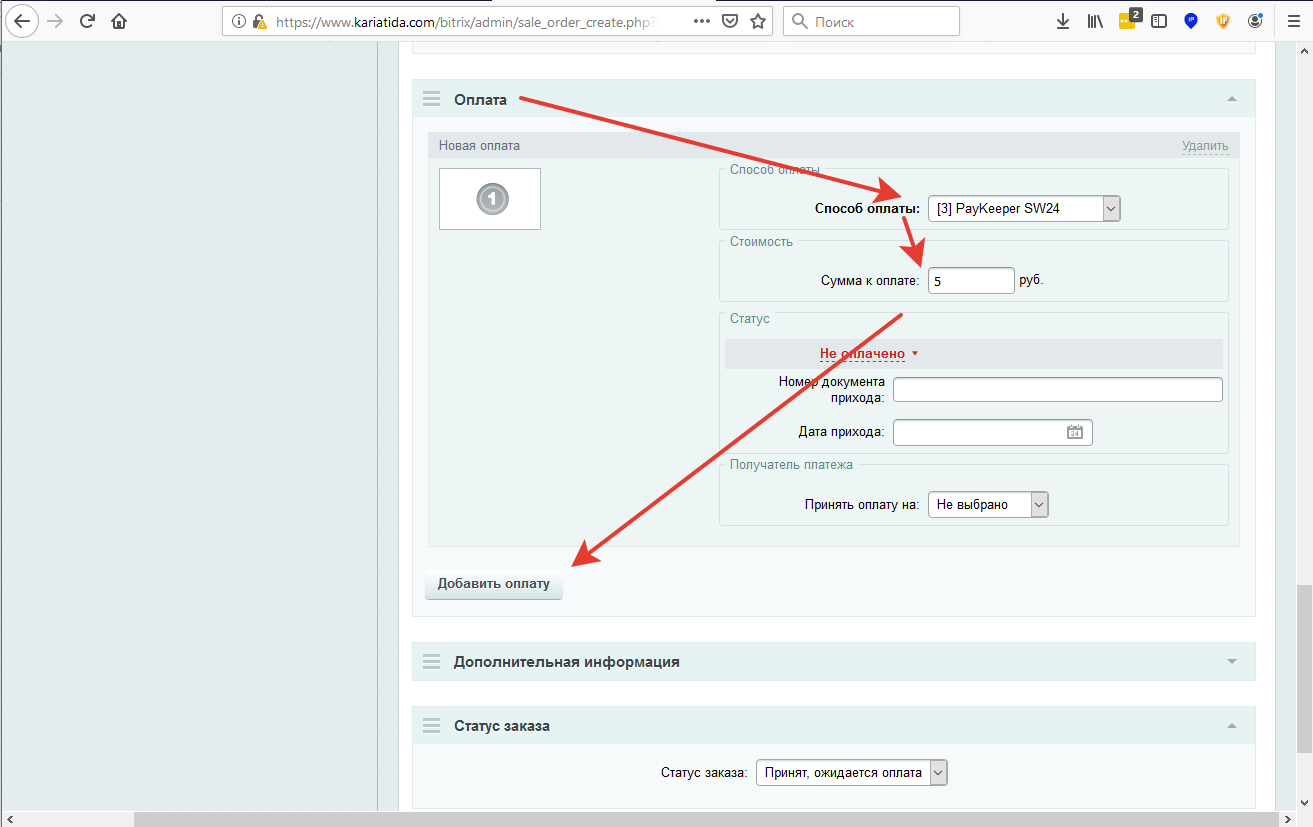
Task: Open the Firefox hamburger menu
Action: (x=1291, y=21)
